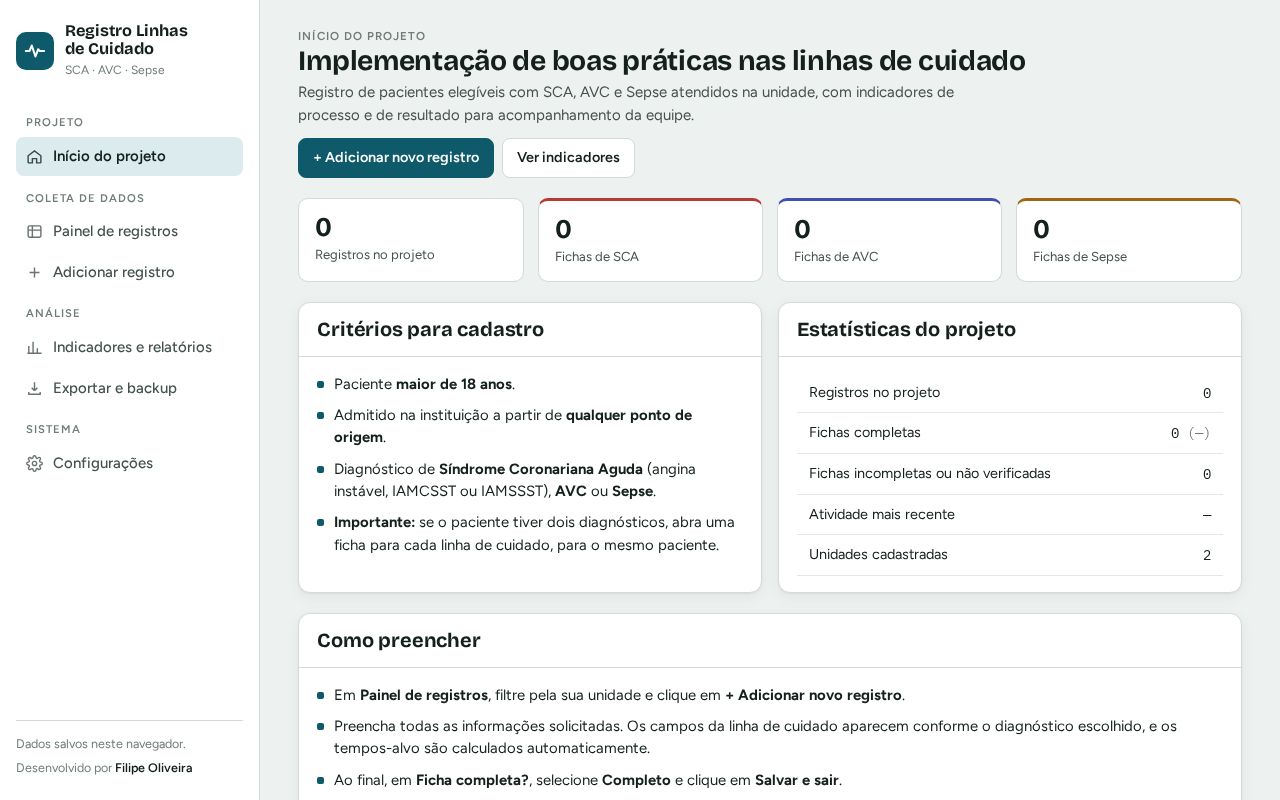Click Fichas incompletas ou não verificadas row
Image resolution: width=1280 pixels, height=800 pixels.
pos(1010,474)
